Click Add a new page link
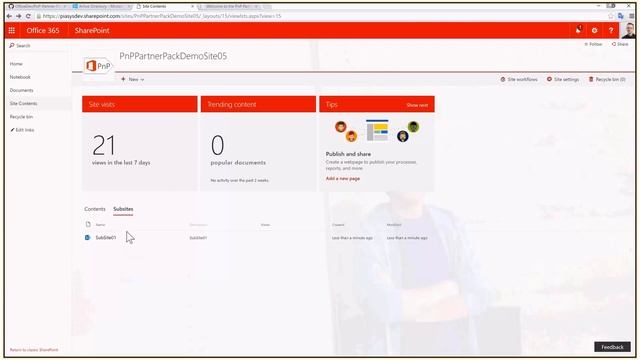This screenshot has height=360, width=640. click(343, 179)
